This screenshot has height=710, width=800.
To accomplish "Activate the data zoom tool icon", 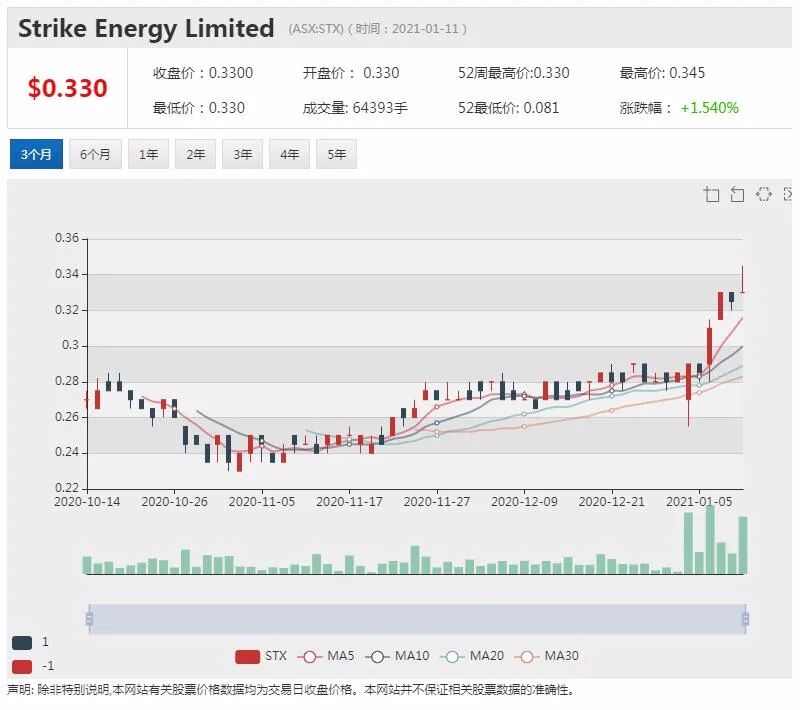I will [x=711, y=194].
